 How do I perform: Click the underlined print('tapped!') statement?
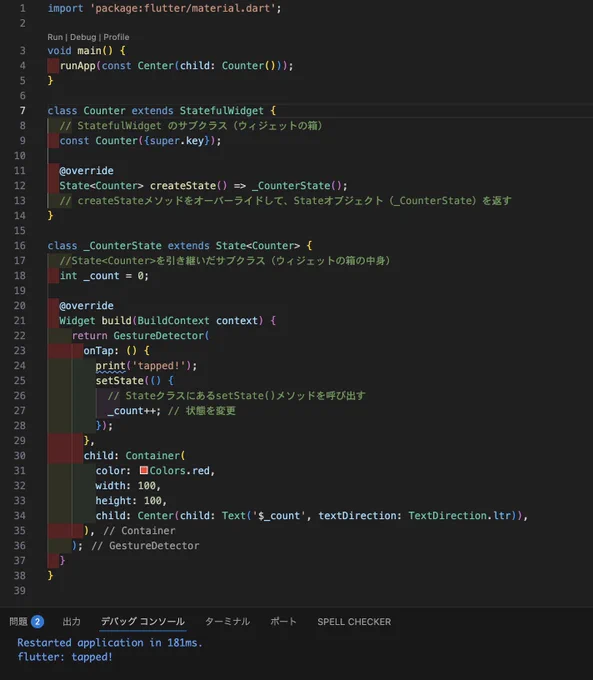click(x=146, y=366)
